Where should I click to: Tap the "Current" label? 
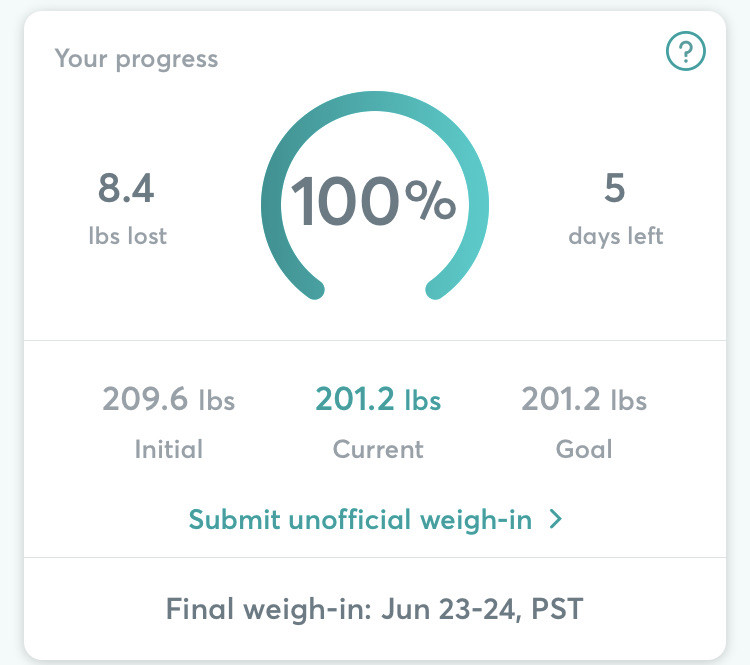click(378, 449)
